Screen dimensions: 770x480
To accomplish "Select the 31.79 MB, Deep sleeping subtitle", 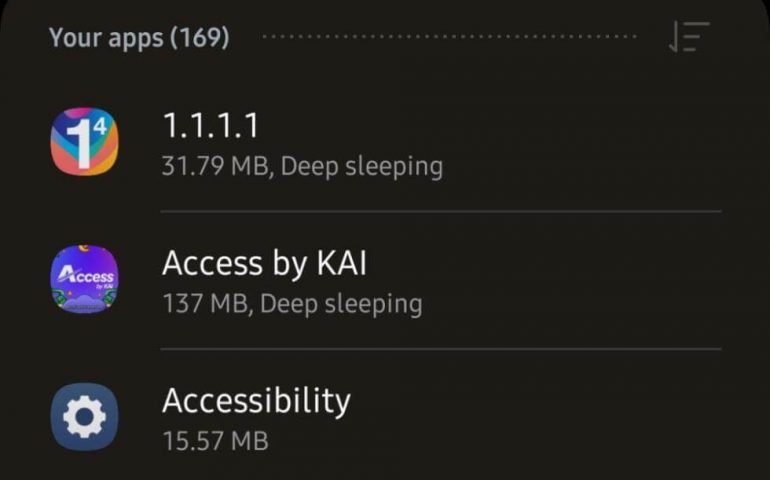I will tap(302, 167).
